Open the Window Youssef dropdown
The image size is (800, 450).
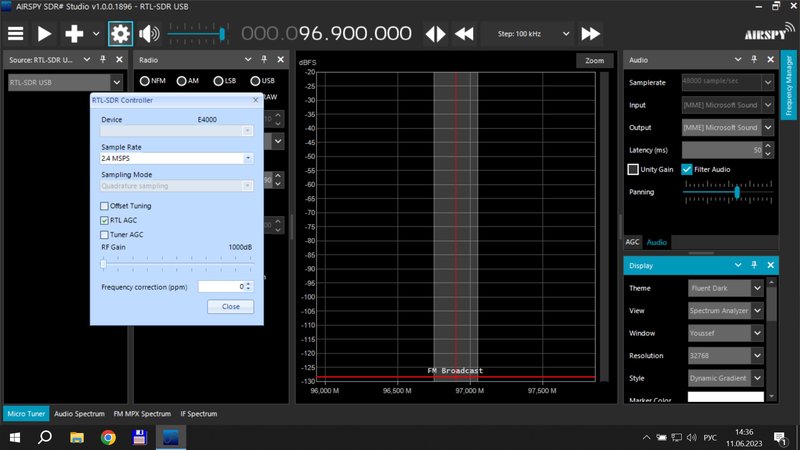pyautogui.click(x=726, y=333)
